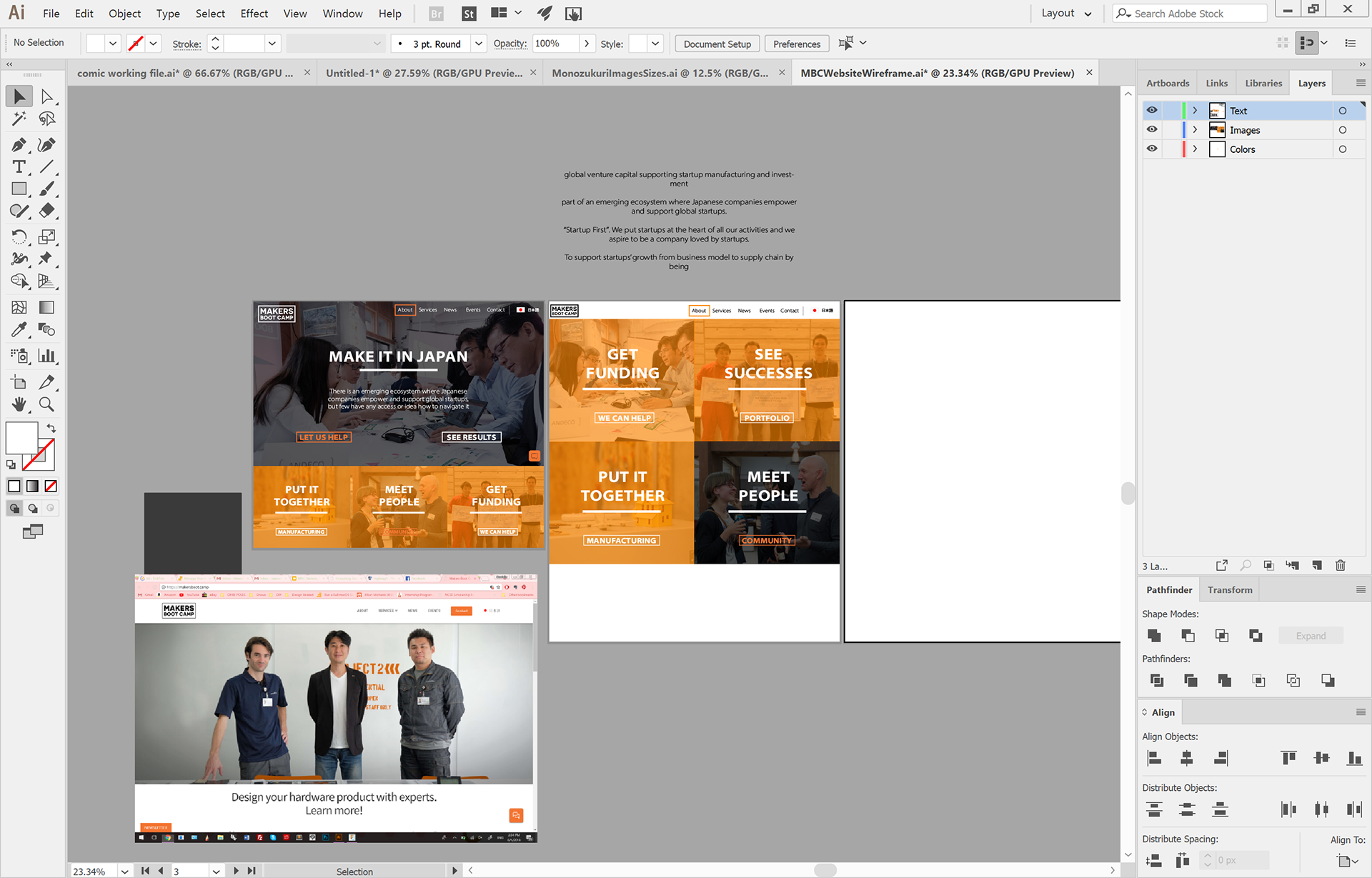
Task: Pick the Magic Wand tool
Action: [19, 119]
